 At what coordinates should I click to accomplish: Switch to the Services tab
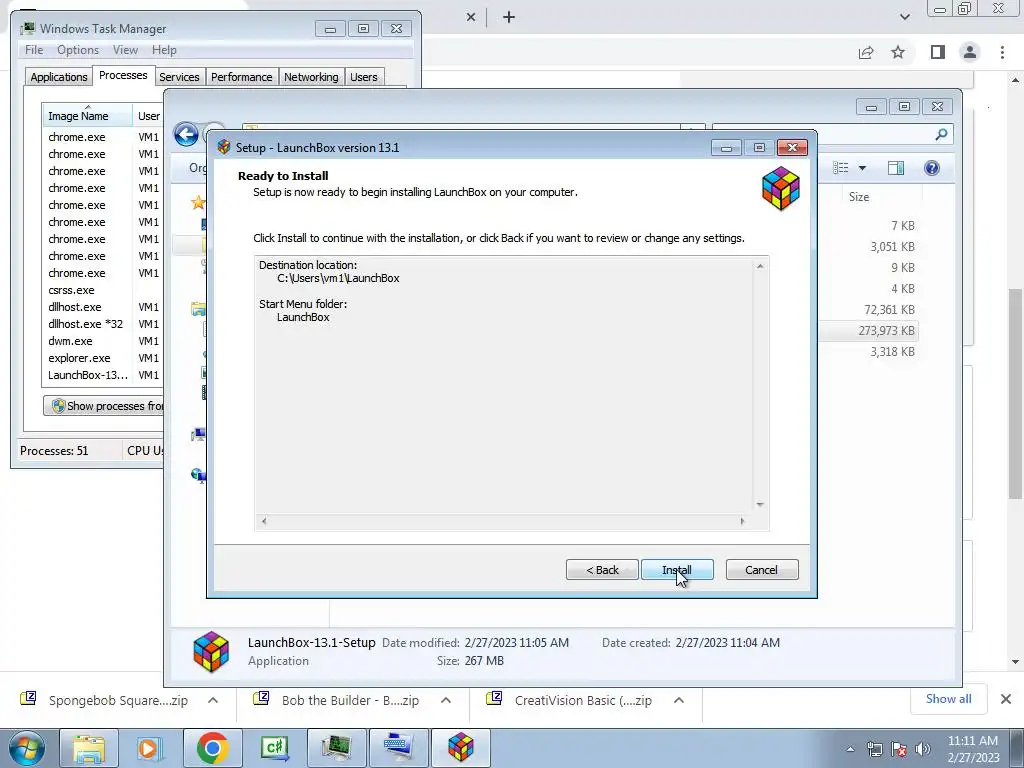tap(179, 76)
